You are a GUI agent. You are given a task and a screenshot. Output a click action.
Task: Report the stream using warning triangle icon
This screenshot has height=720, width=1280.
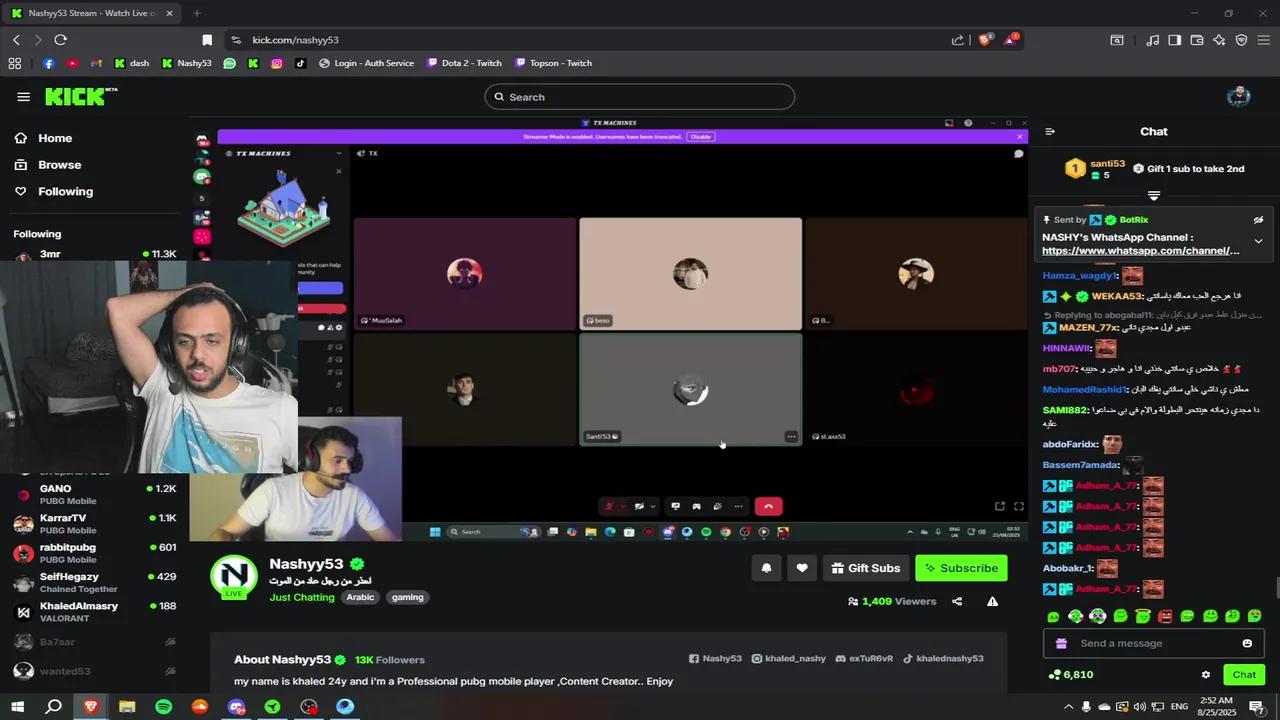pos(992,601)
